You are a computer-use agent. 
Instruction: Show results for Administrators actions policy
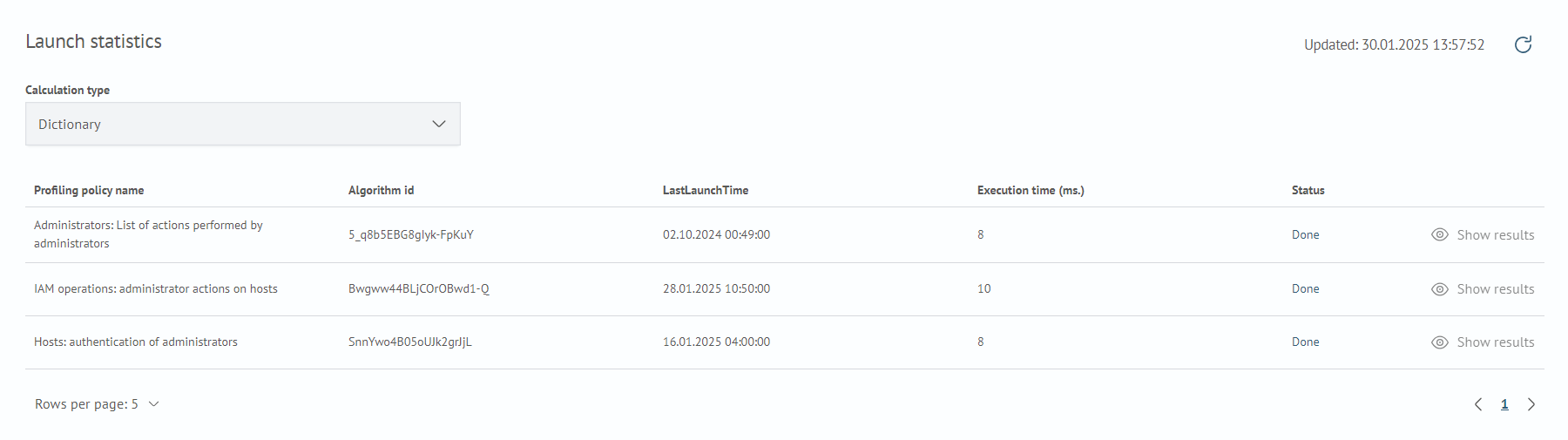tap(1483, 234)
